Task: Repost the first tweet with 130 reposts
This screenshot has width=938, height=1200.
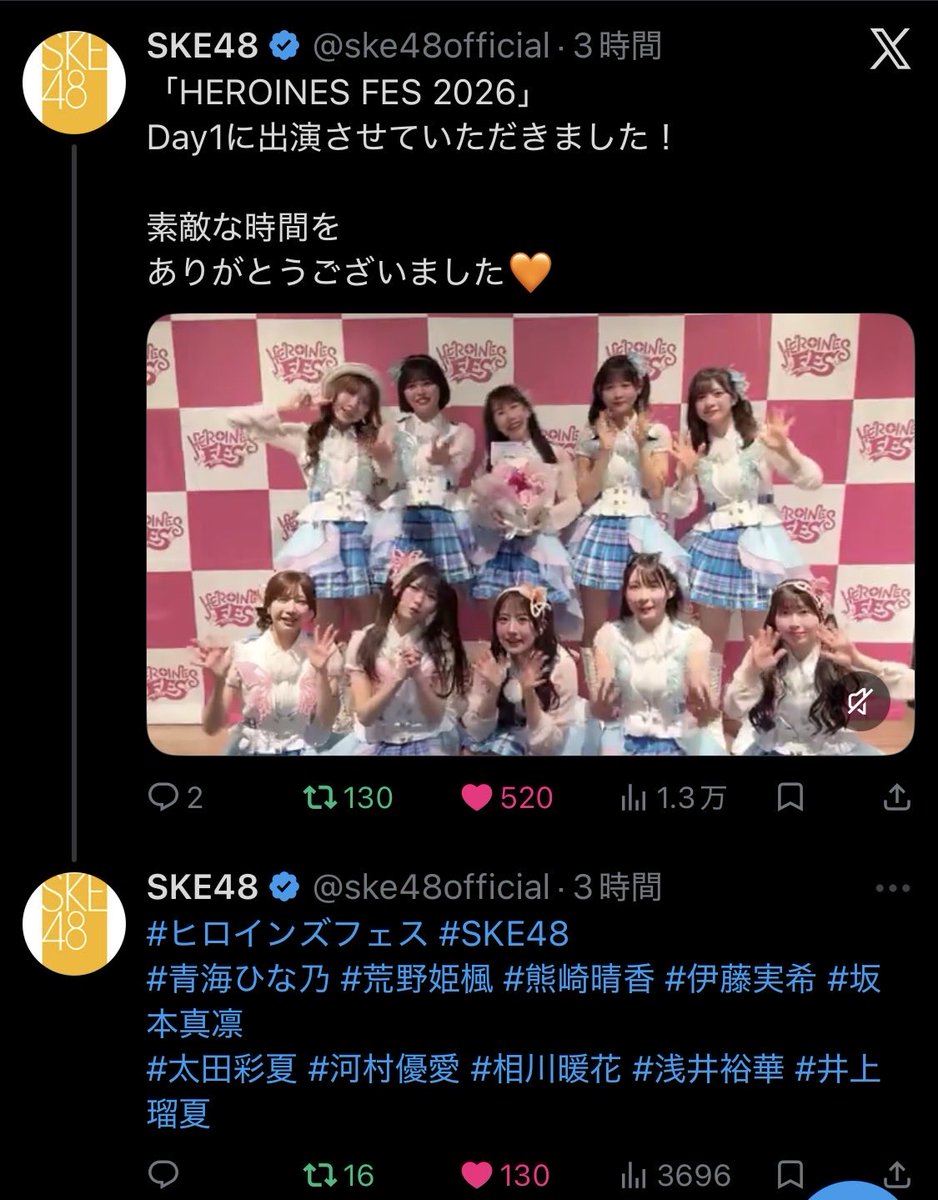Action: point(348,797)
